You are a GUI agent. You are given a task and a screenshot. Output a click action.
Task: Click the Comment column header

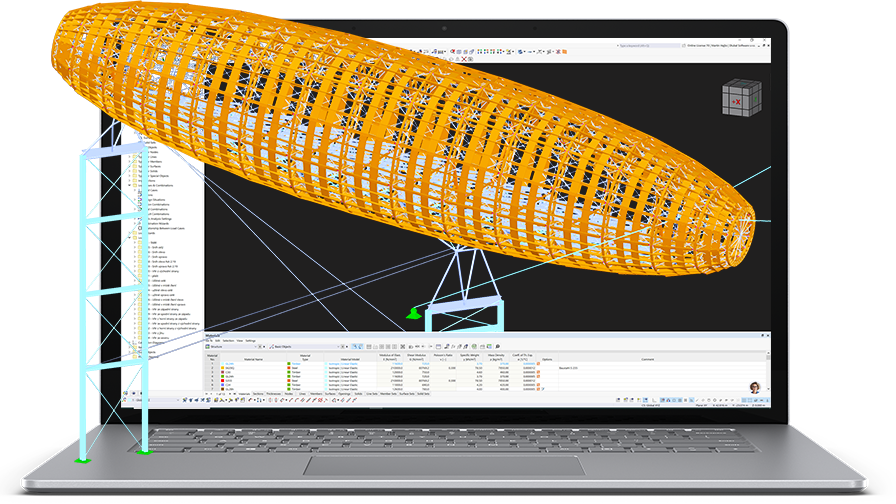tap(647, 359)
